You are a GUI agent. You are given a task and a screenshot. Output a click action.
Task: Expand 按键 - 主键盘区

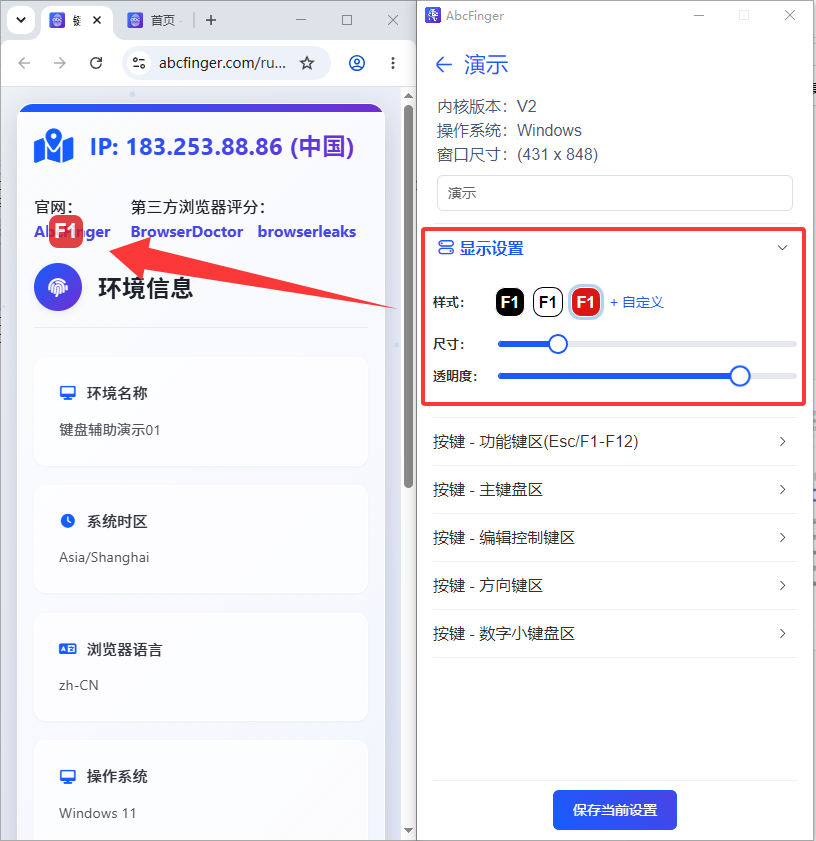(614, 490)
